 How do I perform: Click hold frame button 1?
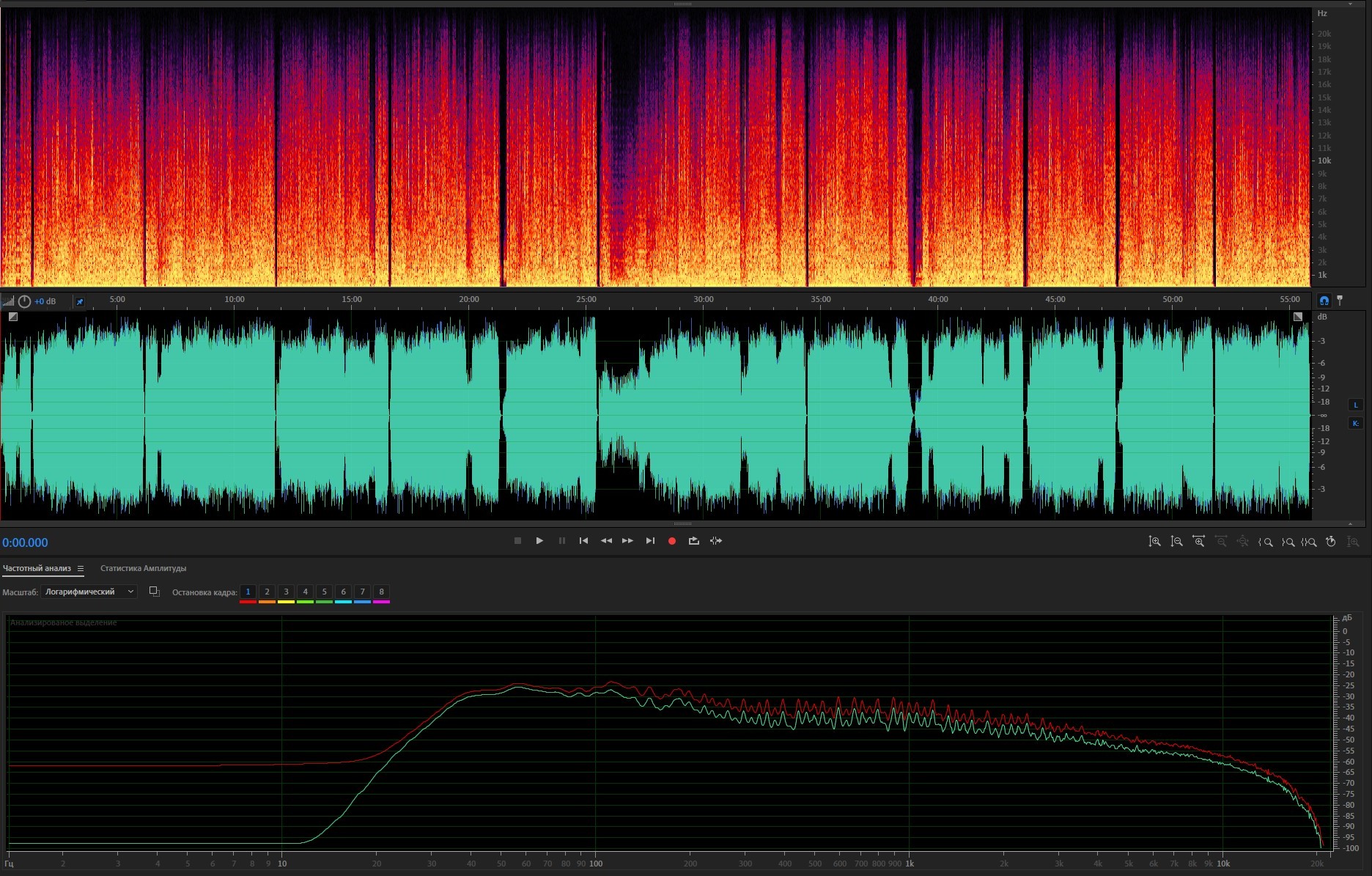pyautogui.click(x=248, y=592)
